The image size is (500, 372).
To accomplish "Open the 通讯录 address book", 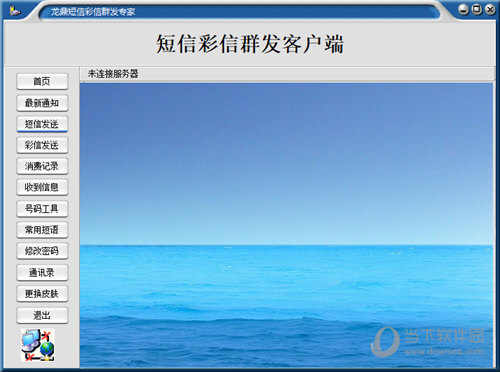I will pyautogui.click(x=42, y=273).
